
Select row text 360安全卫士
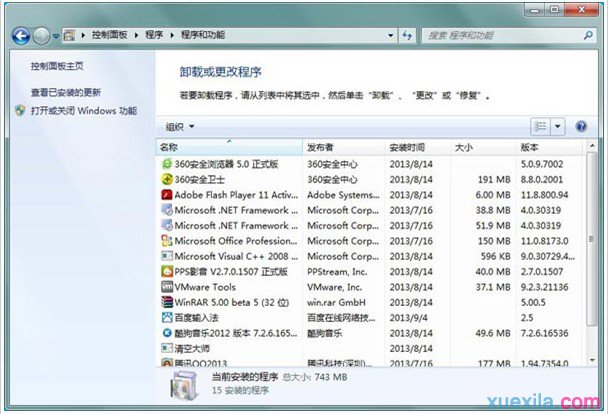(x=199, y=179)
